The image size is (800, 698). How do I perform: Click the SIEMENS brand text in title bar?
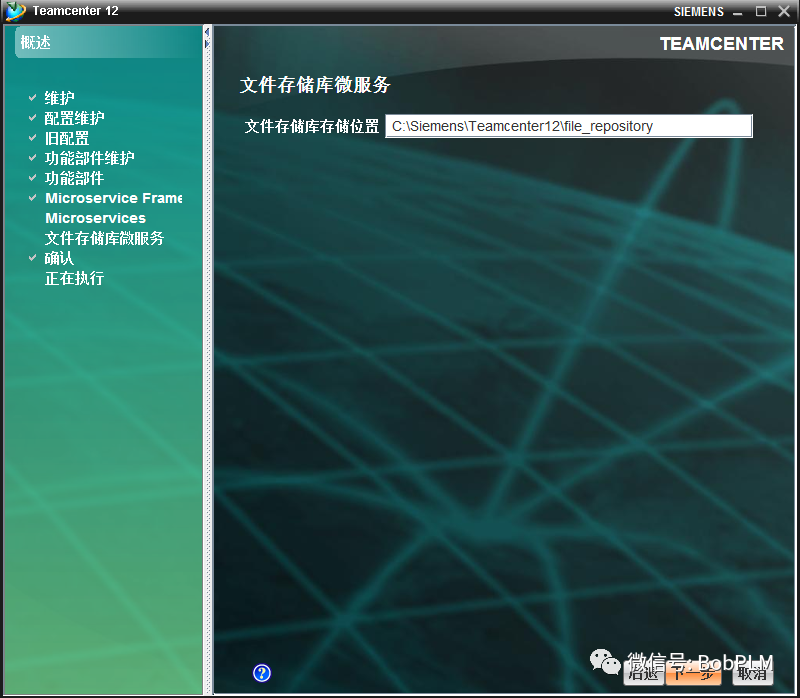coord(698,12)
